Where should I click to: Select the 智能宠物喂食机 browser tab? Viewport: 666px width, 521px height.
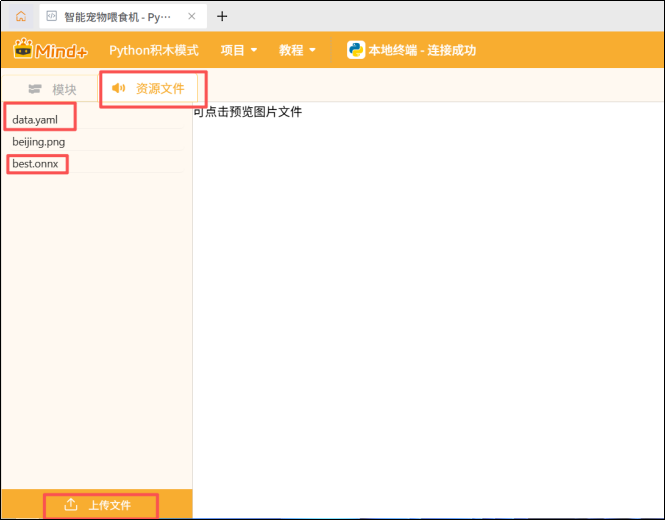[115, 17]
